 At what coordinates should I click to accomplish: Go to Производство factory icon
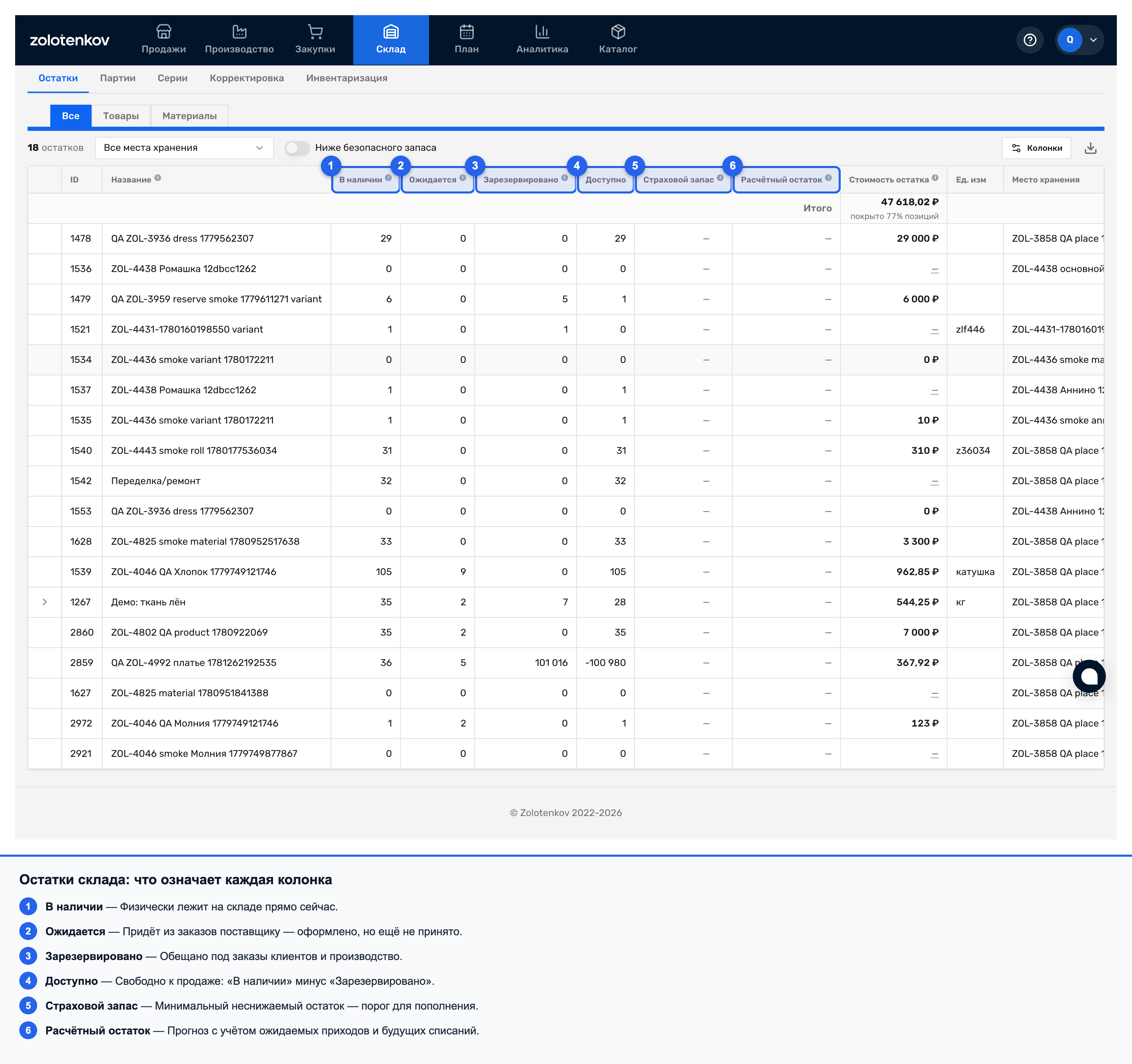click(x=239, y=31)
